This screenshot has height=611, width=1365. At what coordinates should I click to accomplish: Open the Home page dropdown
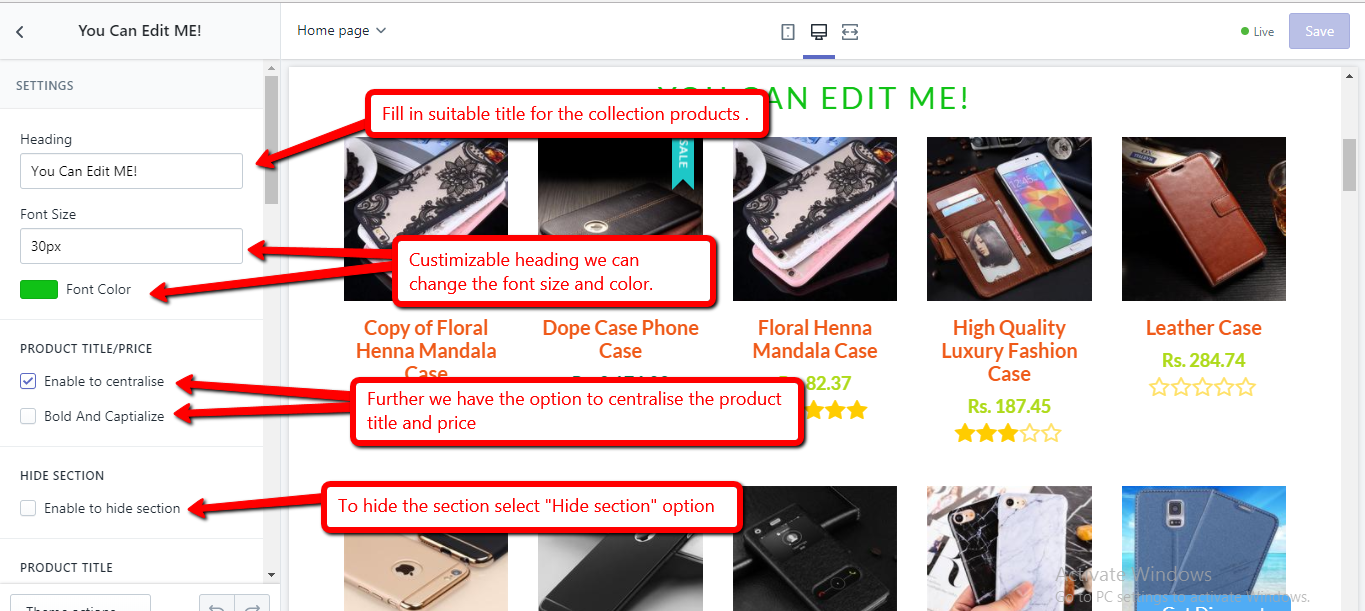[x=341, y=31]
